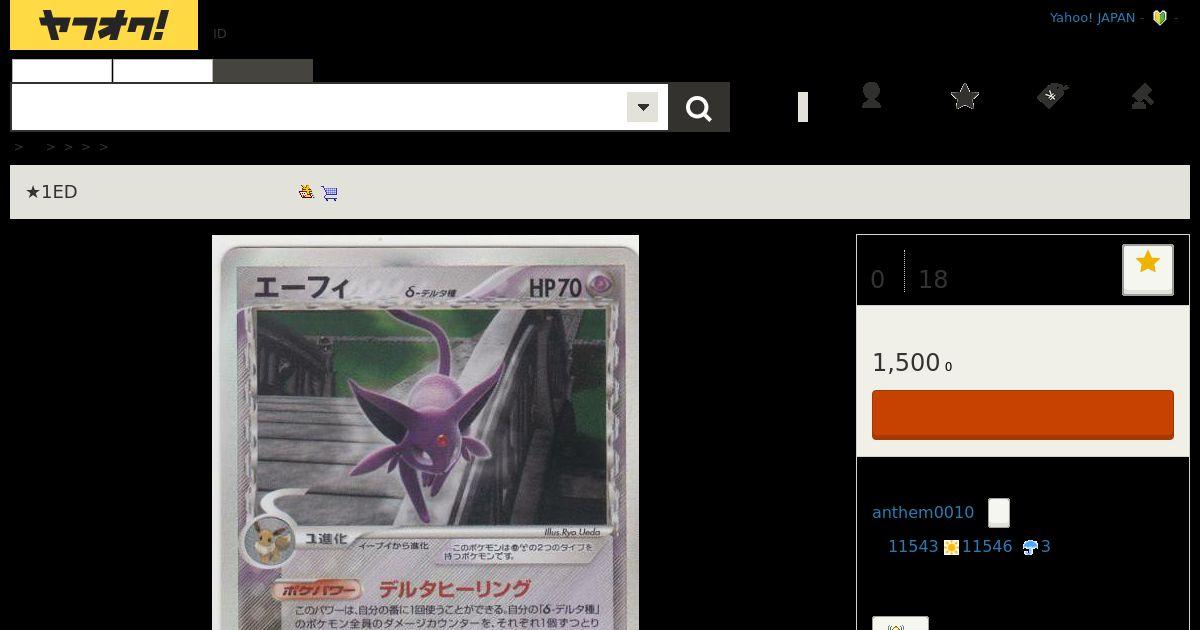Click the 1,500 current price text

[x=906, y=363]
